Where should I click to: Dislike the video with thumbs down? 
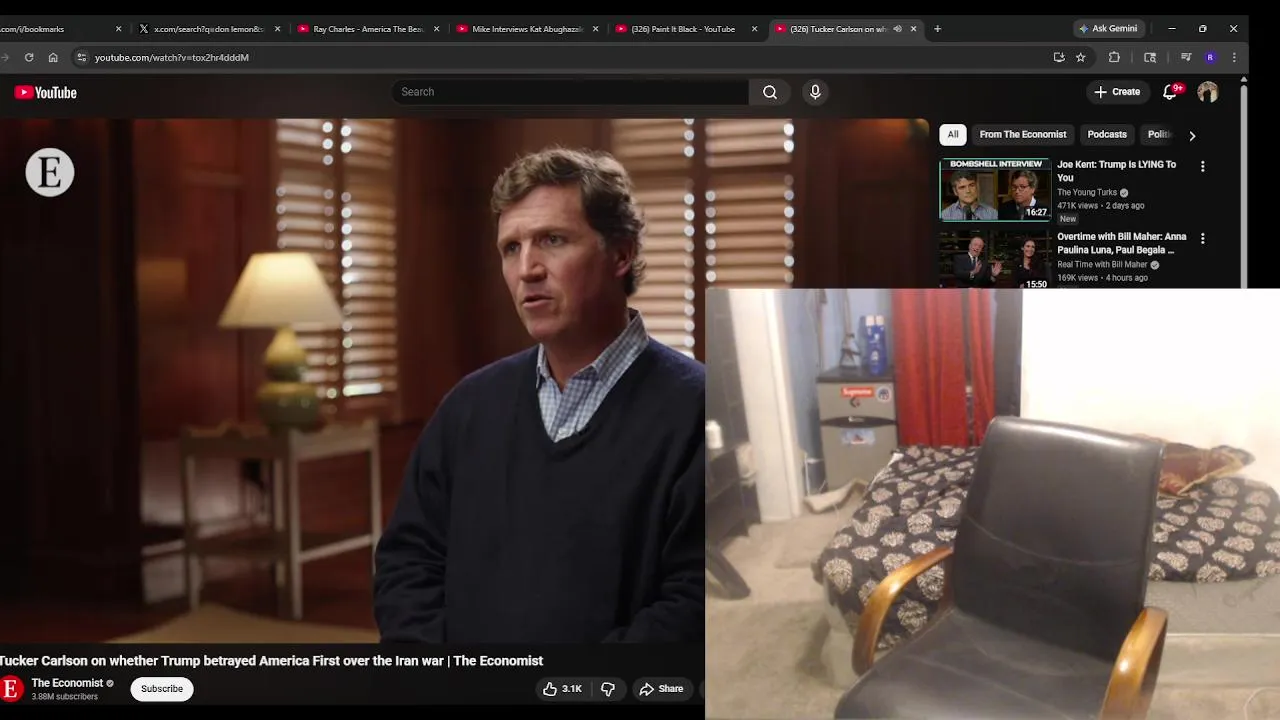pyautogui.click(x=608, y=689)
